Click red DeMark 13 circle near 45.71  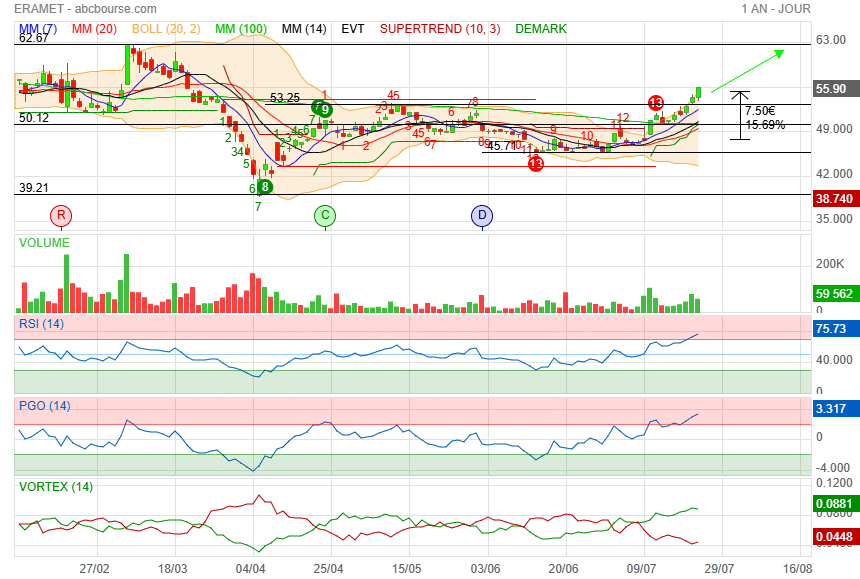[x=536, y=163]
